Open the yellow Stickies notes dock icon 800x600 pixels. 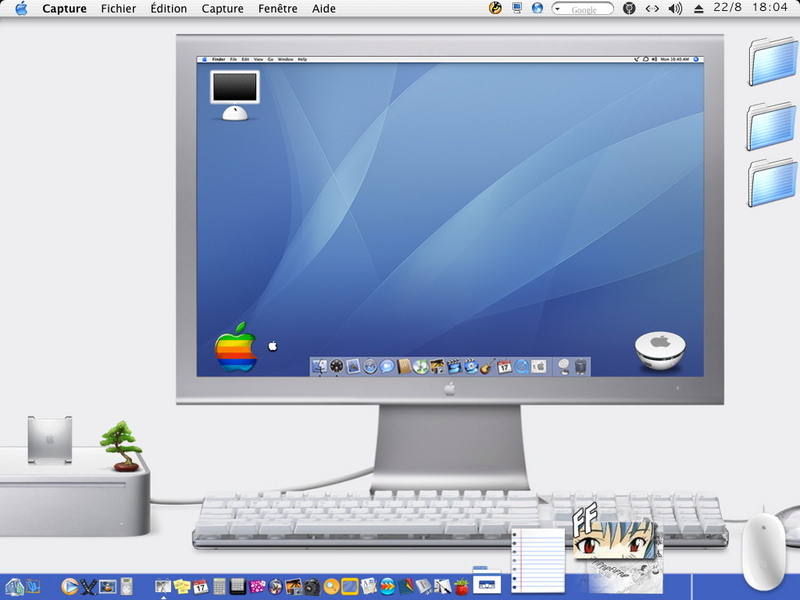[182, 587]
